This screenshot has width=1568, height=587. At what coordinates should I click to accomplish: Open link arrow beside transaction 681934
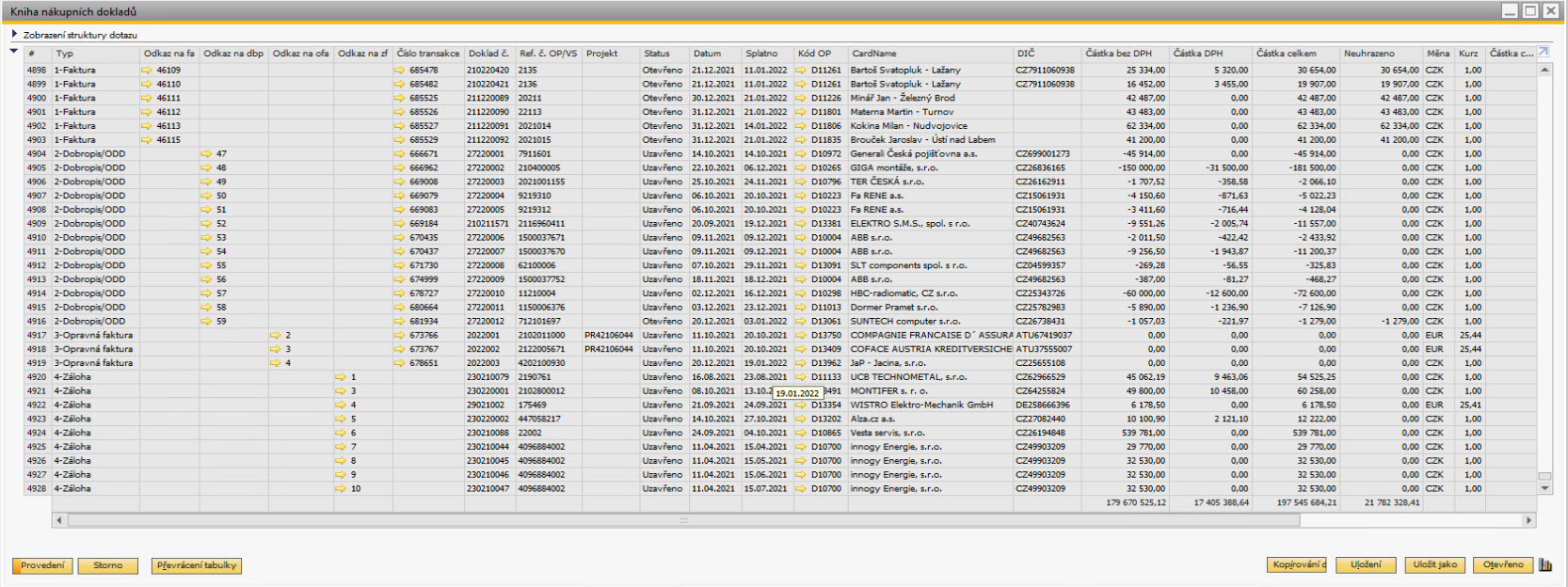[399, 322]
